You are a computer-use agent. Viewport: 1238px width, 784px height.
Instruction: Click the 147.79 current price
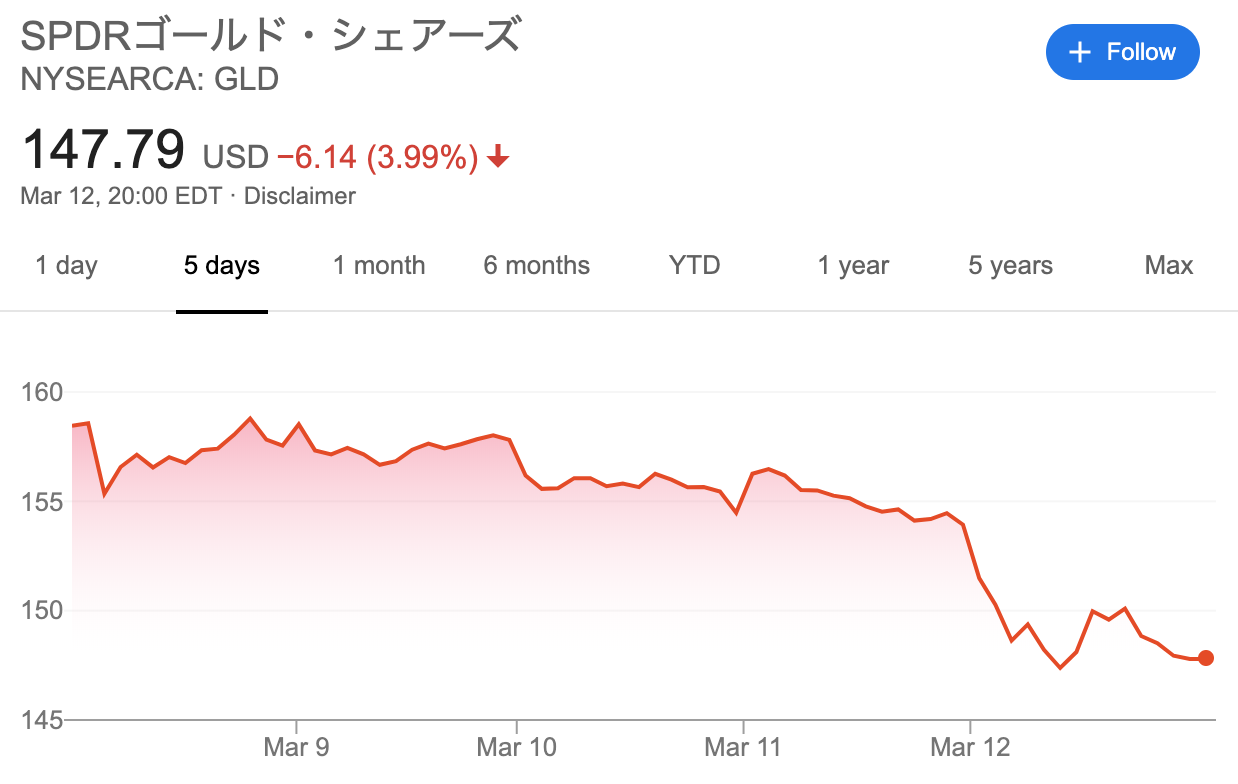click(103, 149)
